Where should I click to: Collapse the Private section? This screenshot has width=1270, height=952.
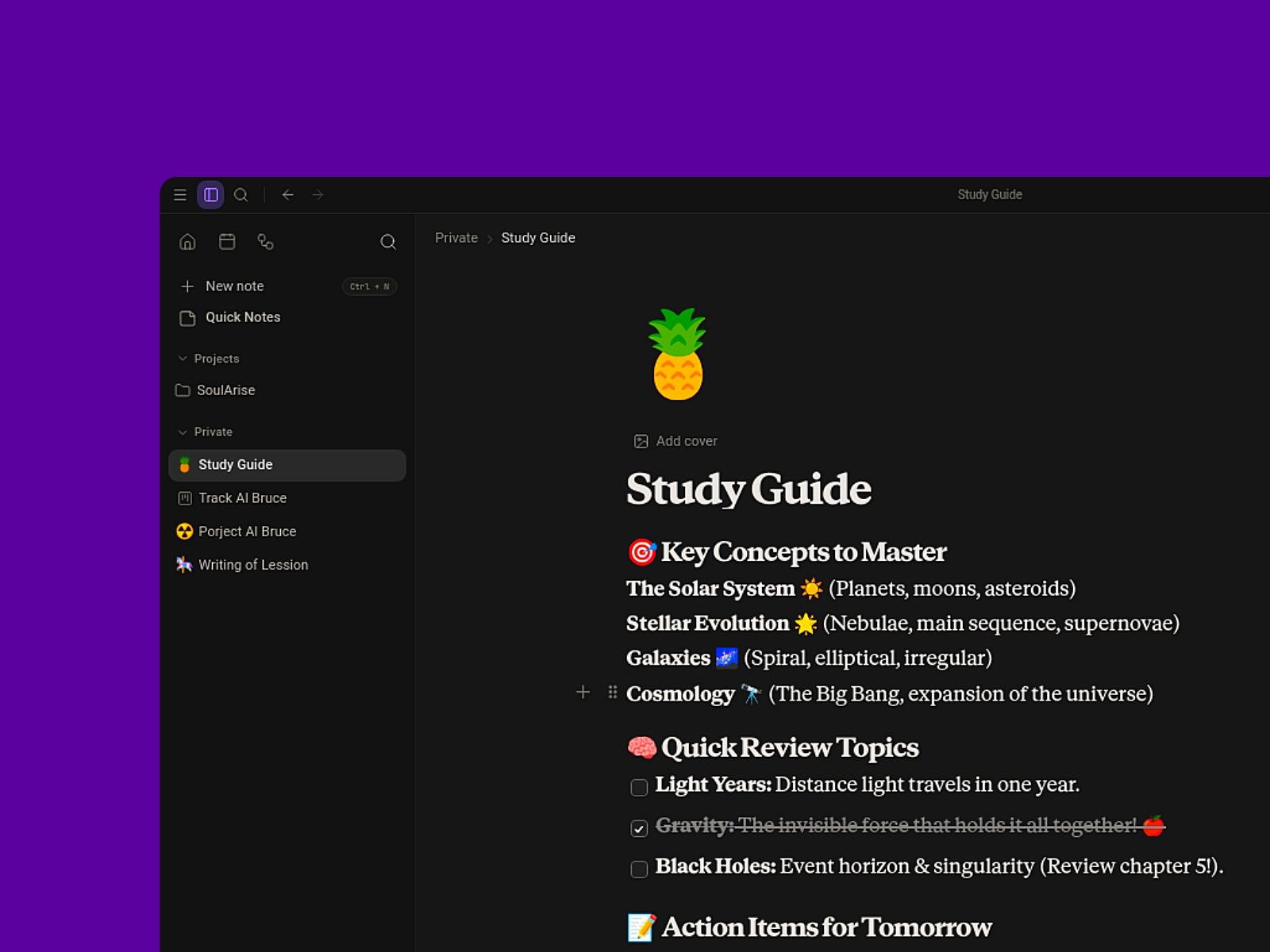tap(206, 432)
